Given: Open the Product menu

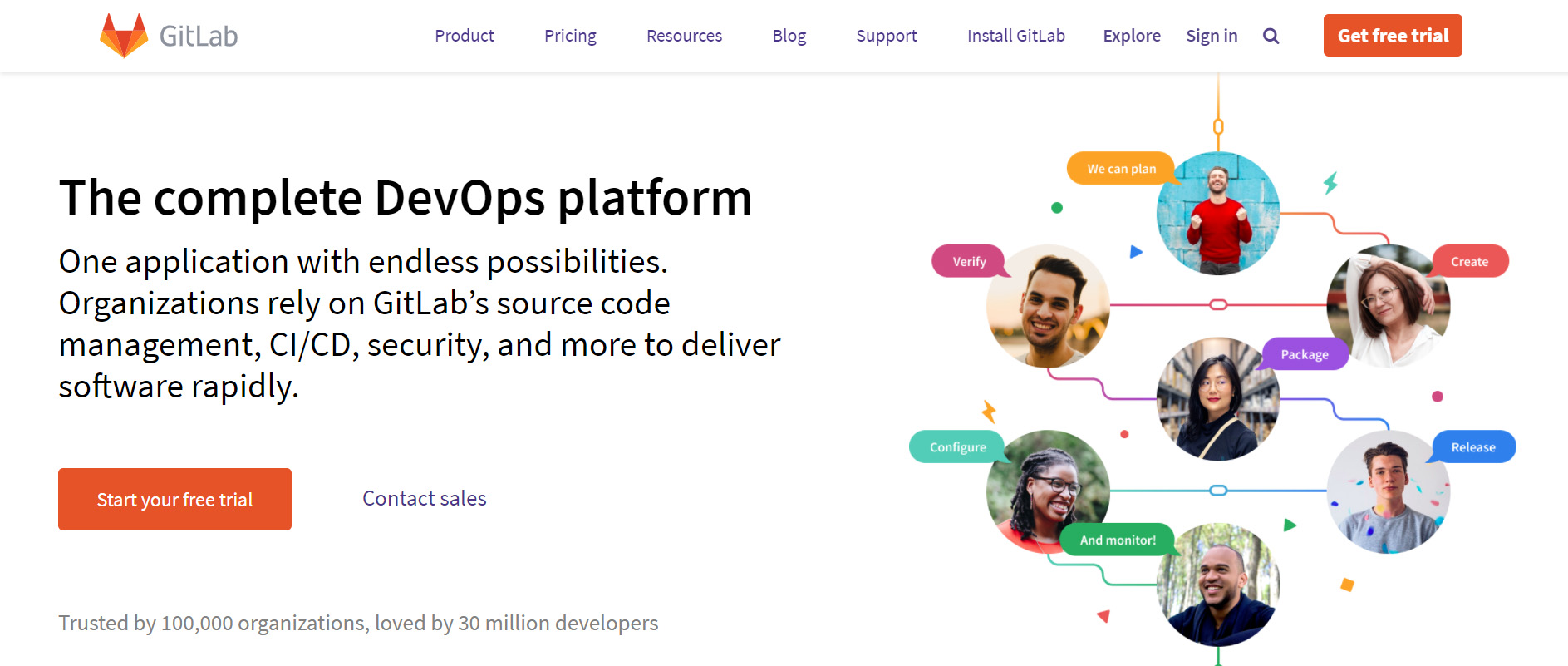Looking at the screenshot, I should [465, 36].
